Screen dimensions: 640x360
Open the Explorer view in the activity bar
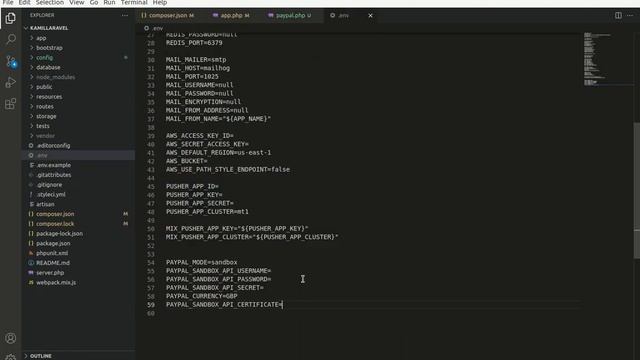11,18
